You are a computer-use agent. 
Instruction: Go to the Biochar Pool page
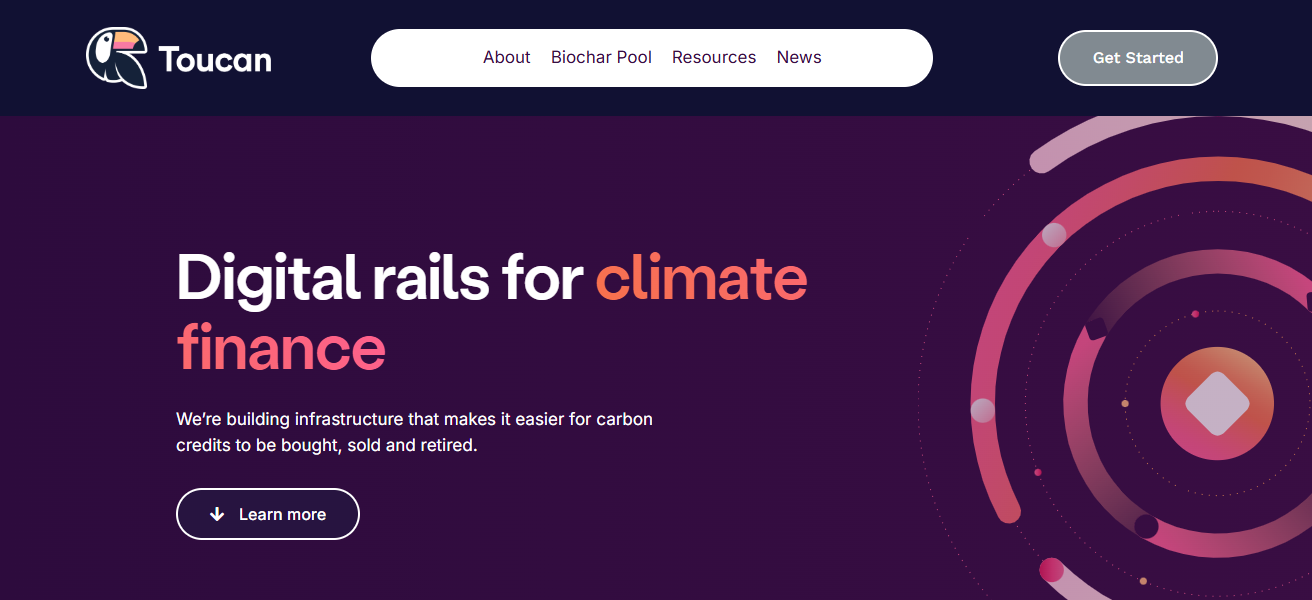point(601,58)
